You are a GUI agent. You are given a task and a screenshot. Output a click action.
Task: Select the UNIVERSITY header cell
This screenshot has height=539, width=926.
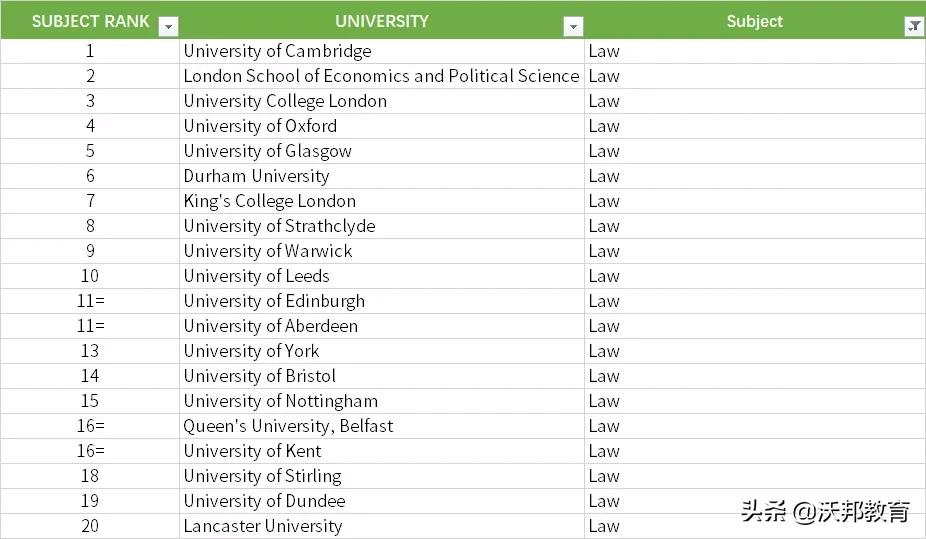[x=381, y=21]
